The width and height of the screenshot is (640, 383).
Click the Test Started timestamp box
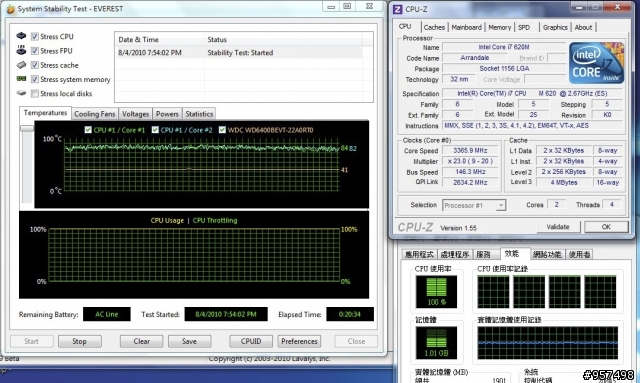226,314
